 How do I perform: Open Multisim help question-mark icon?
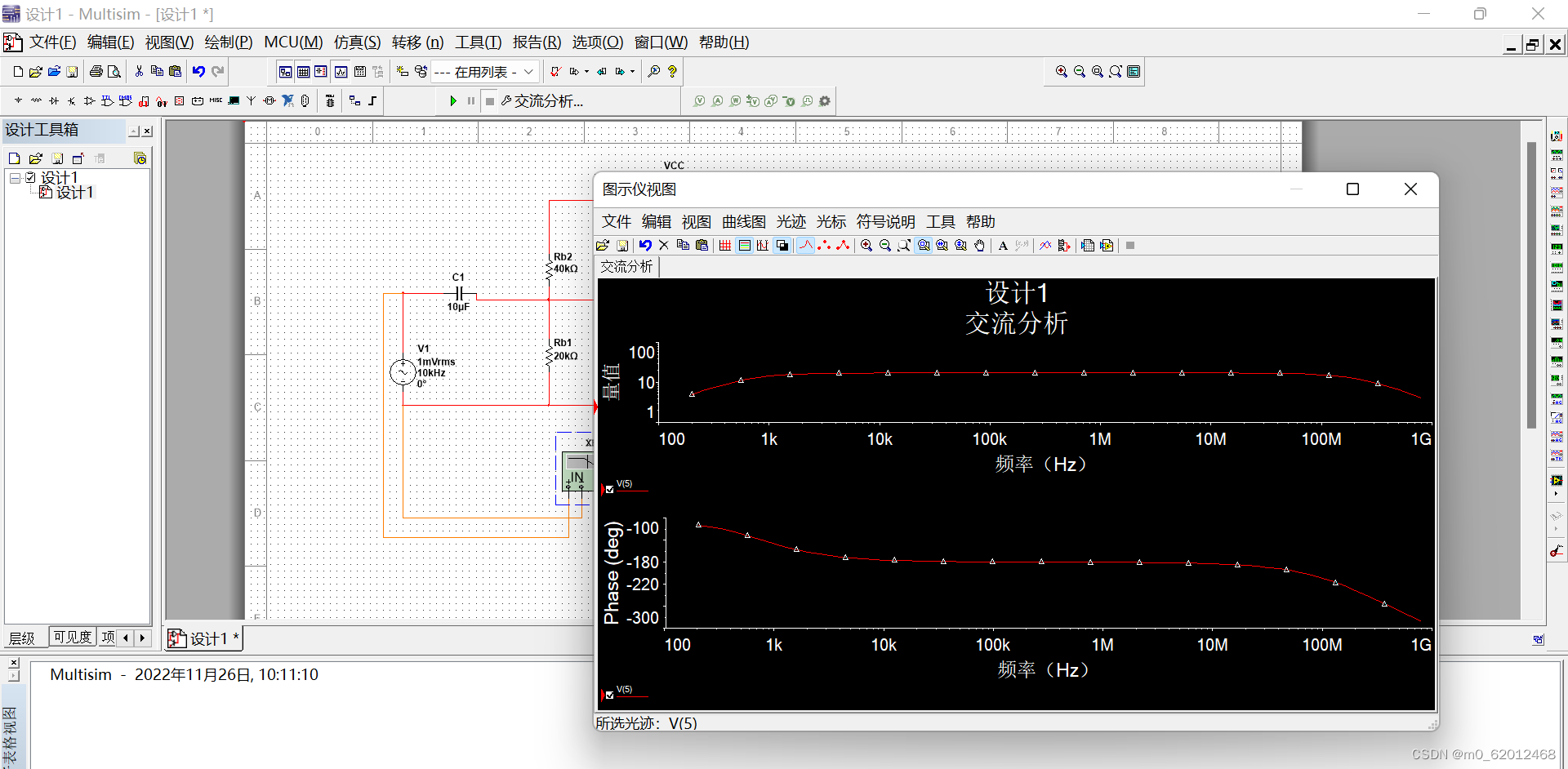pyautogui.click(x=672, y=72)
